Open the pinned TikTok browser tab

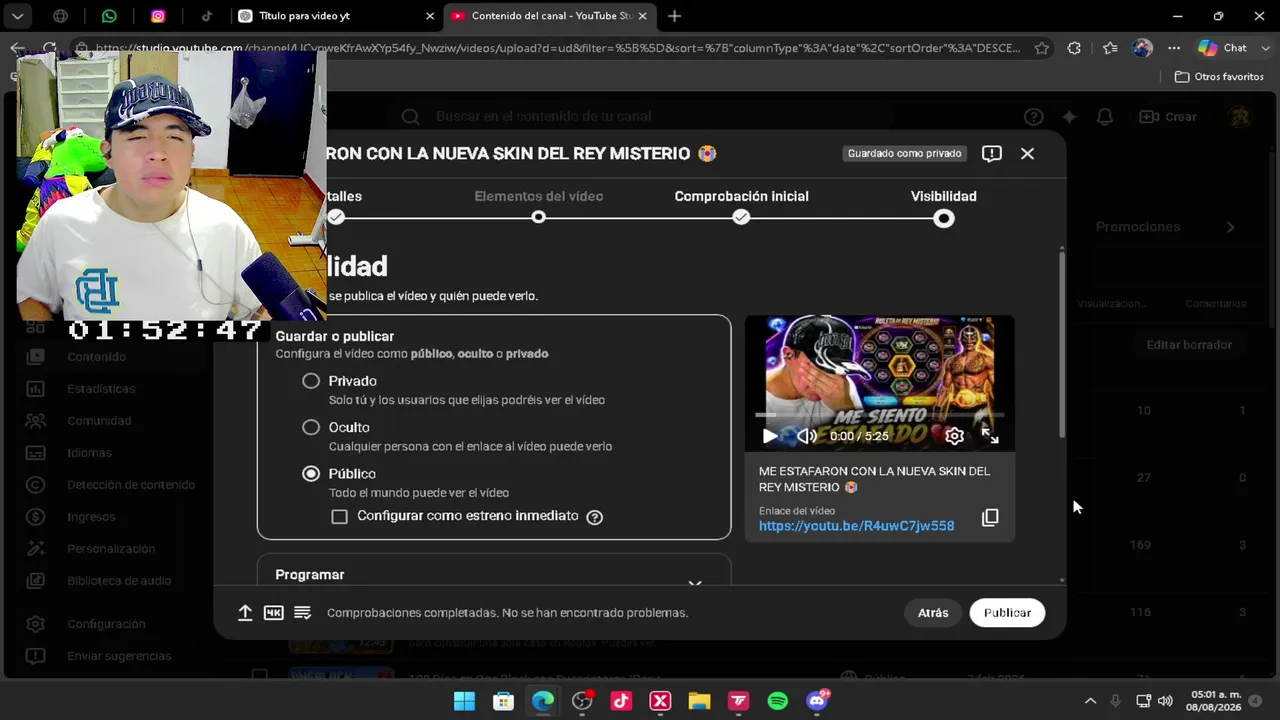click(206, 16)
